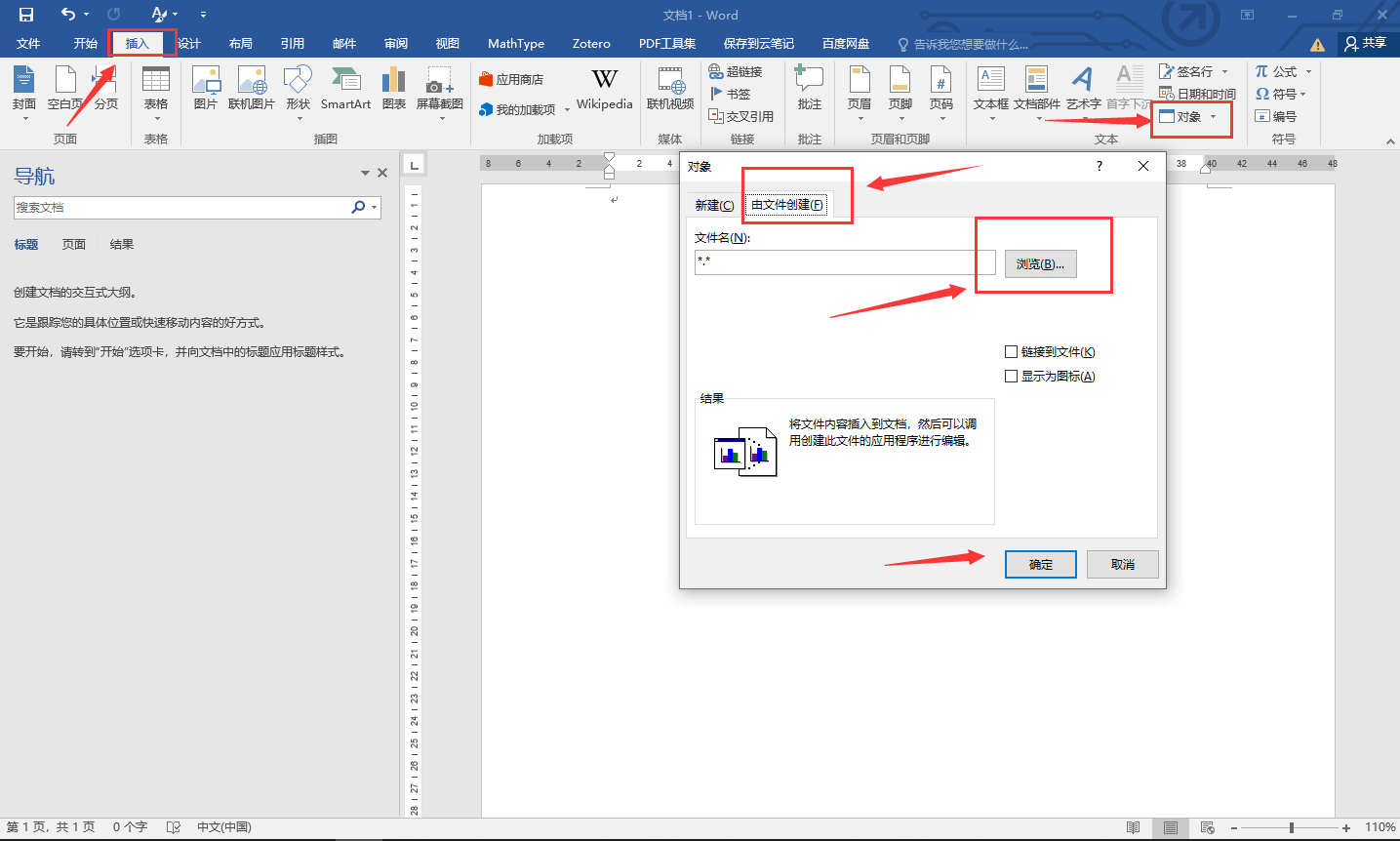Insert a 文本框 text box
Viewport: 1400px width, 841px height.
pos(991,94)
